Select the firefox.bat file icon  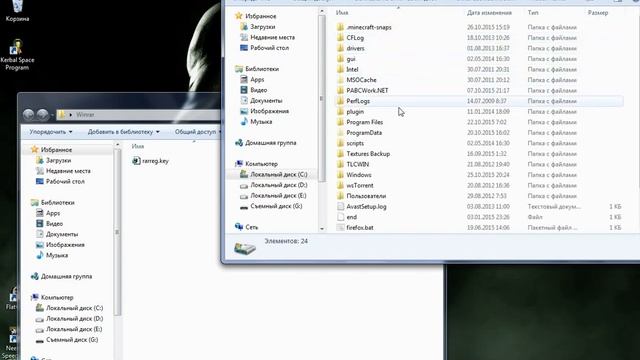[340, 228]
